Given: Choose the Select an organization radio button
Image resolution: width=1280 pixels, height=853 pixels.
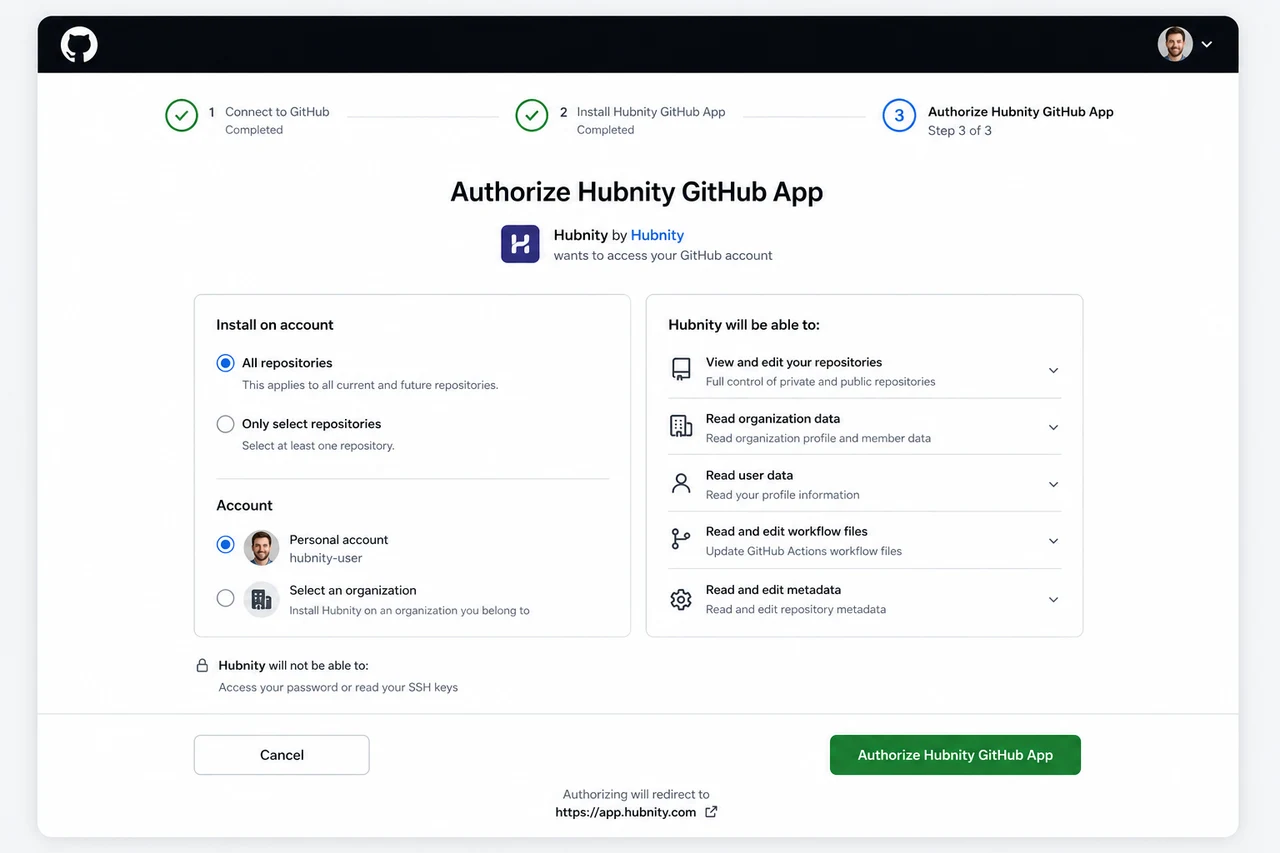Looking at the screenshot, I should click(226, 598).
